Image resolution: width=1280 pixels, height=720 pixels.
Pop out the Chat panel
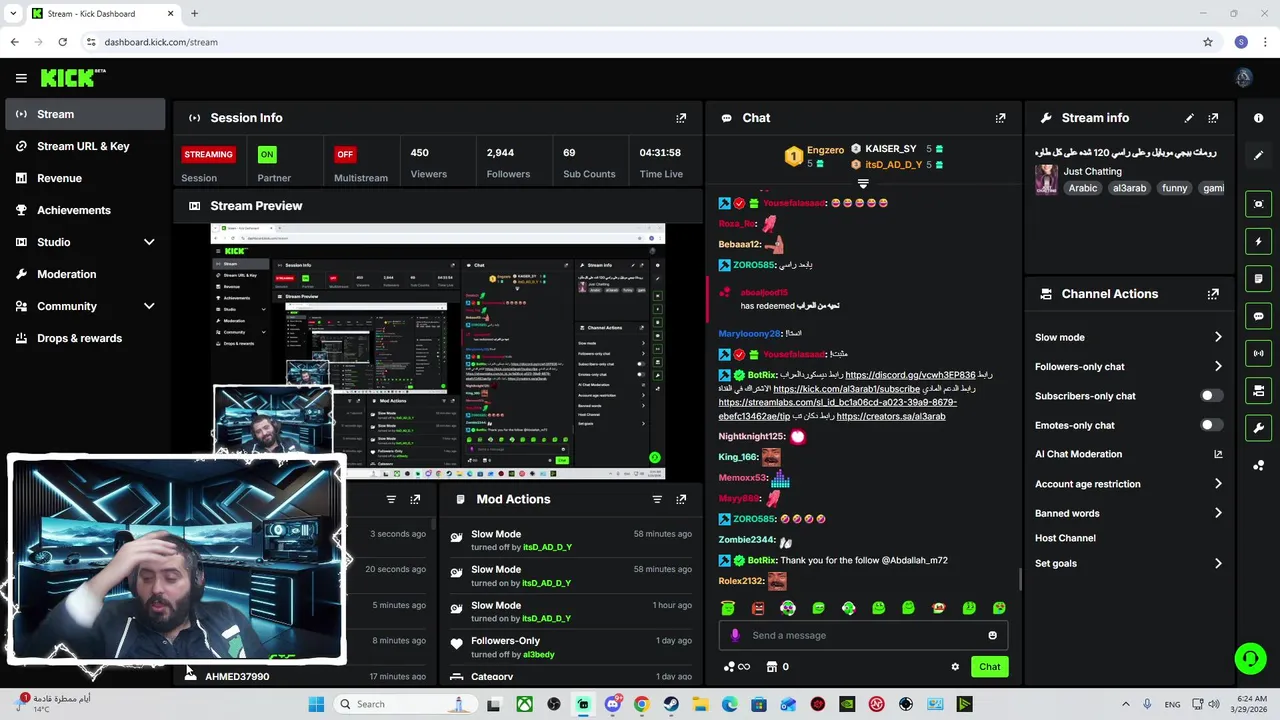pos(1000,118)
